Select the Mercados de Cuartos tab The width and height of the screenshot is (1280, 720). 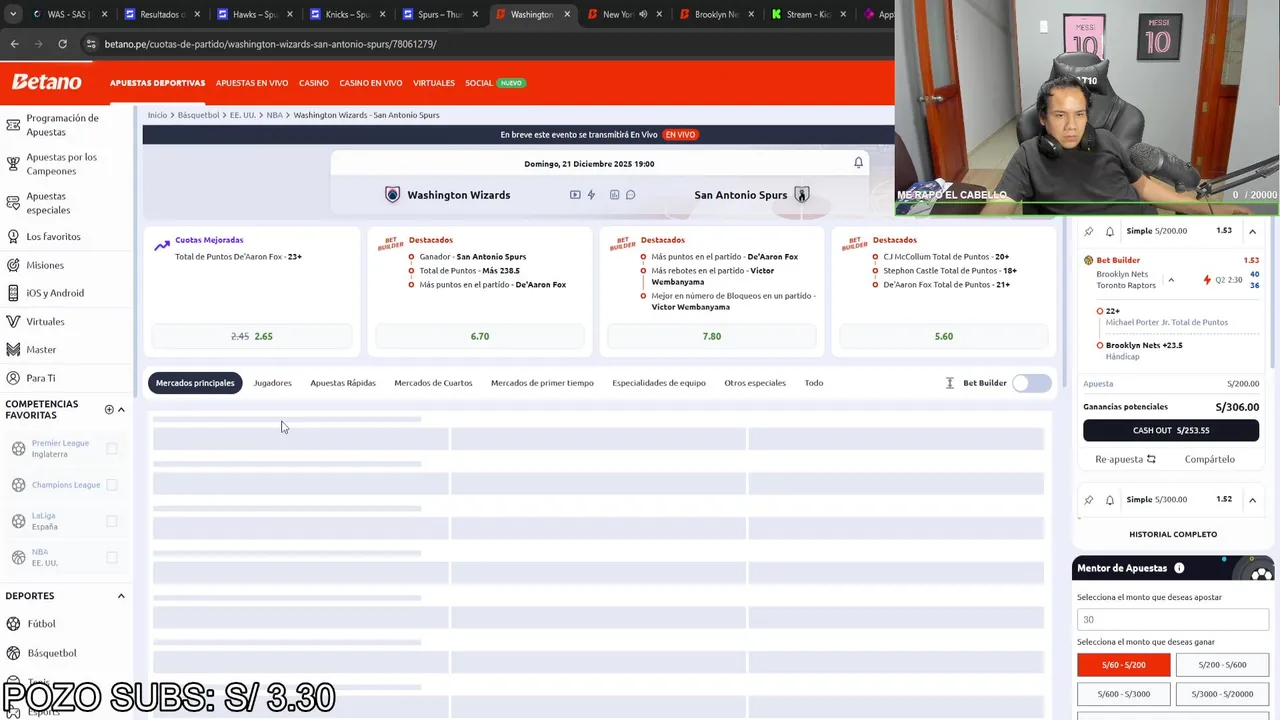[433, 383]
